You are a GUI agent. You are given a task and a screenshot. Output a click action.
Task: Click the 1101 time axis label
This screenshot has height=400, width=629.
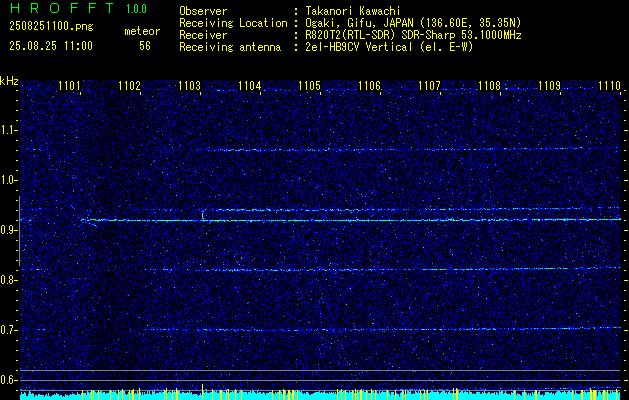[x=69, y=85]
